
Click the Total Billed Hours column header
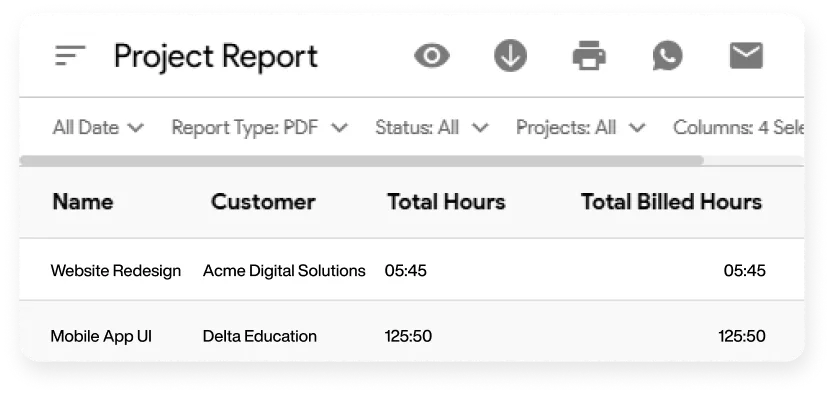point(671,202)
